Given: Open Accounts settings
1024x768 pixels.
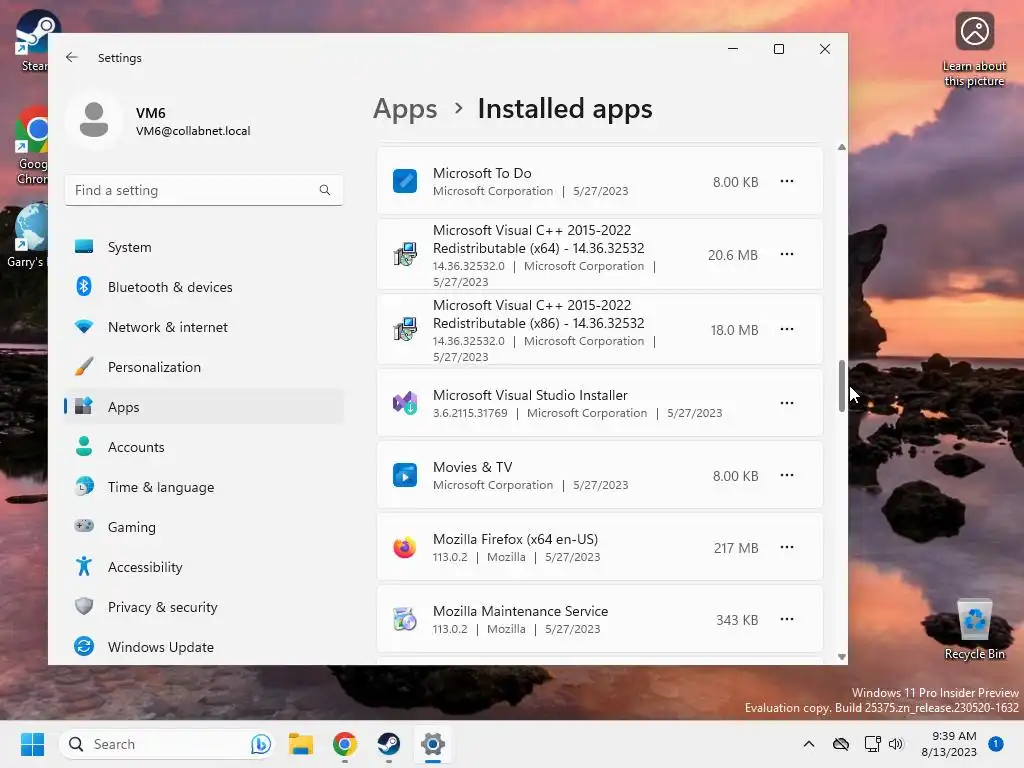Looking at the screenshot, I should coord(204,447).
